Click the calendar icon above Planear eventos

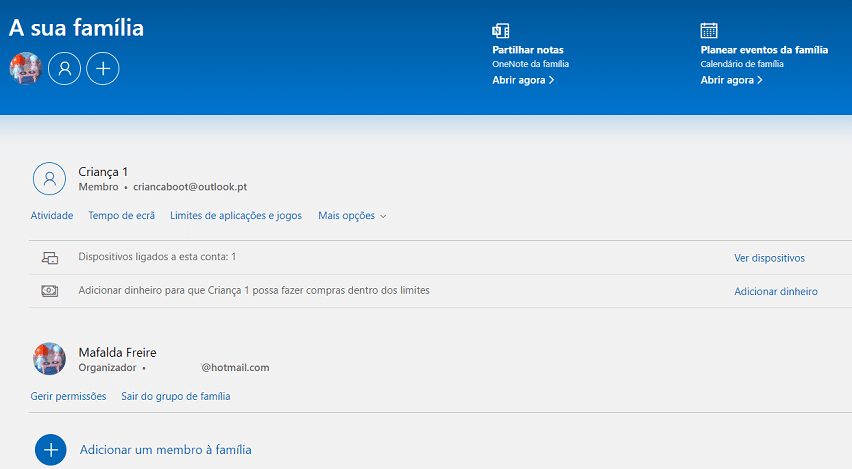709,30
